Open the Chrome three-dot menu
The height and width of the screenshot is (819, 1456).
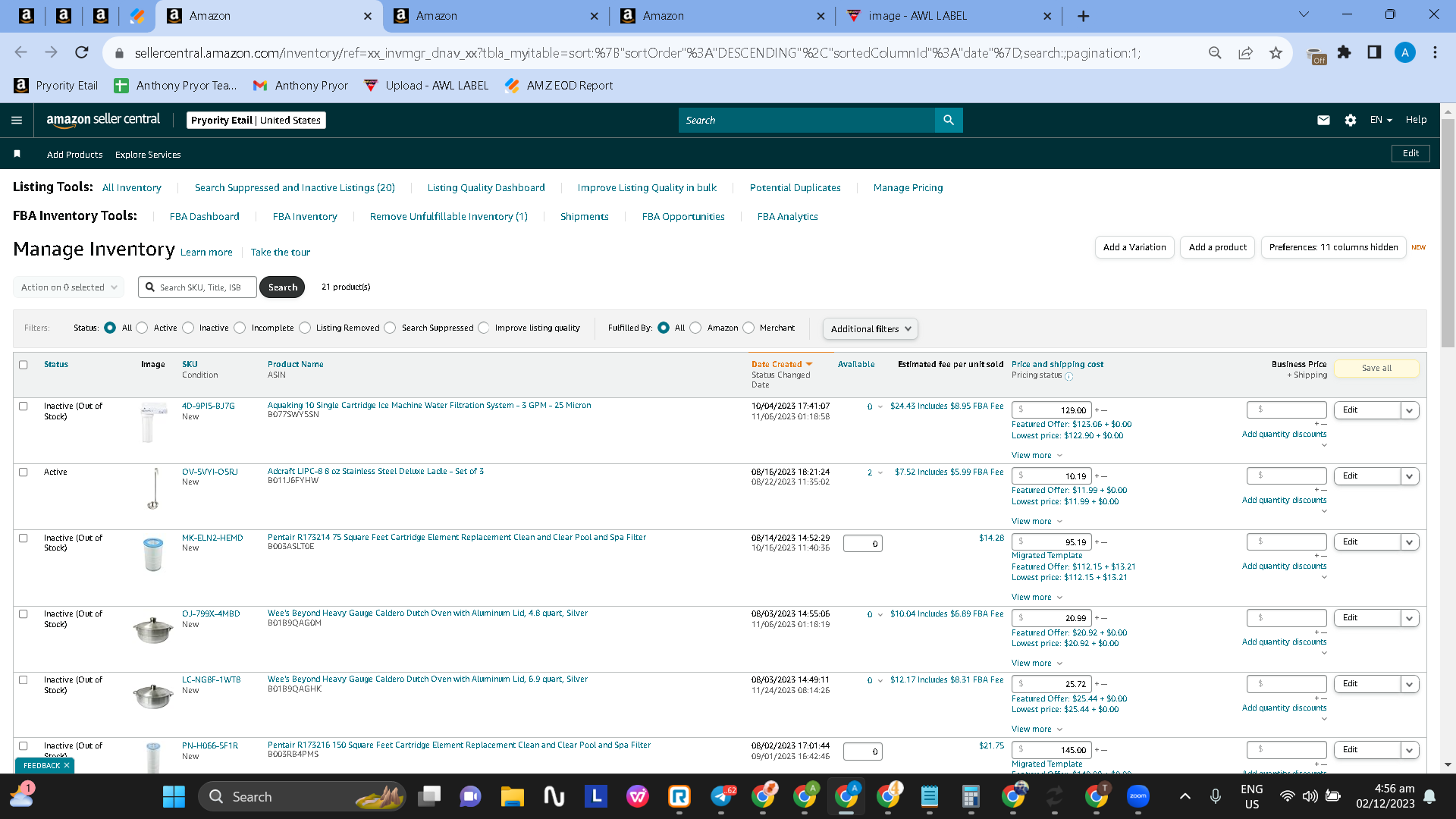click(x=1435, y=52)
